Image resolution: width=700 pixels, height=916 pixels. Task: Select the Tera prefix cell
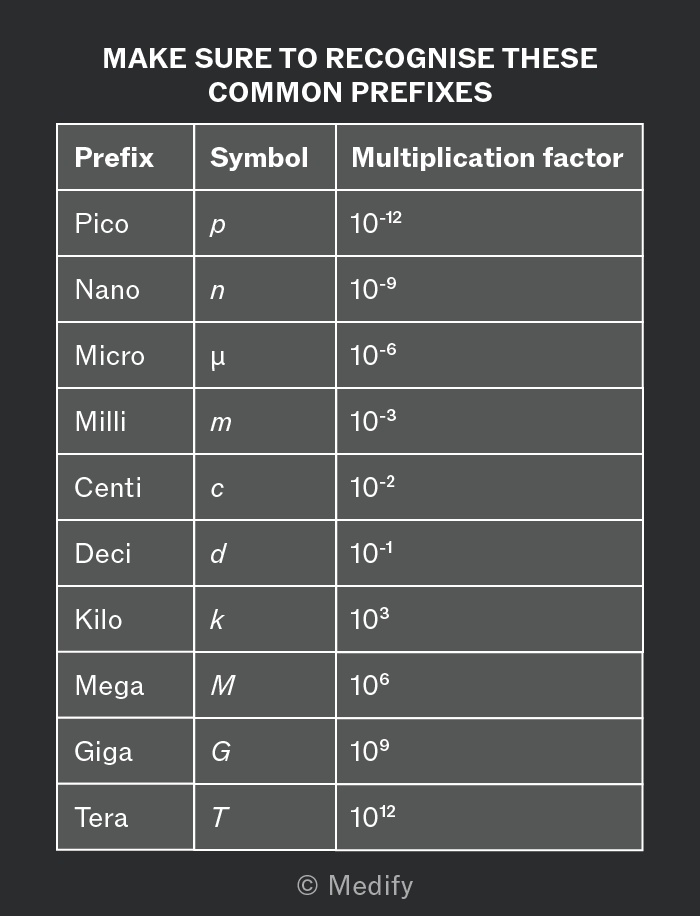(x=126, y=817)
